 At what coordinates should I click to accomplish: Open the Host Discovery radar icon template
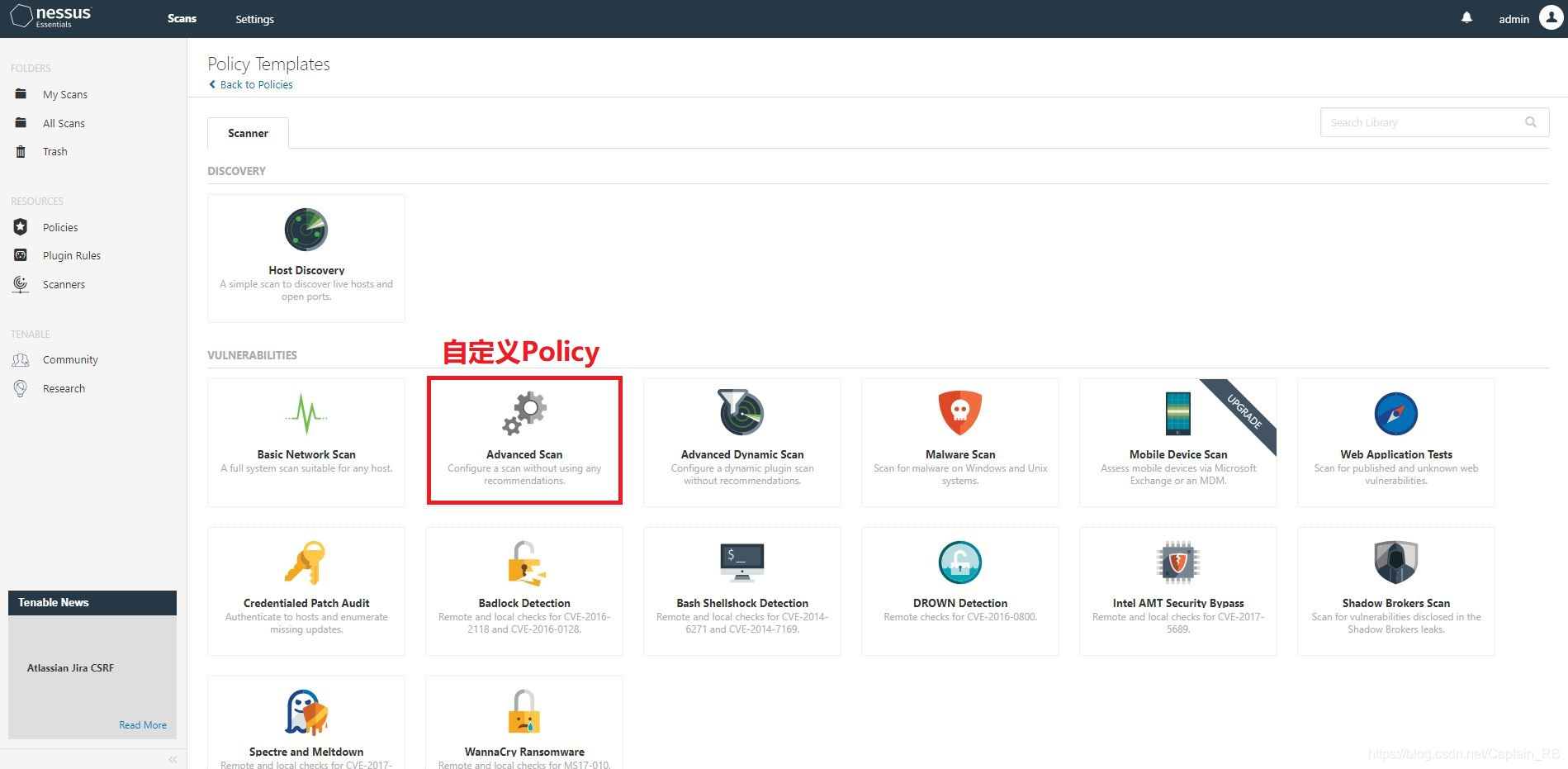click(x=306, y=230)
